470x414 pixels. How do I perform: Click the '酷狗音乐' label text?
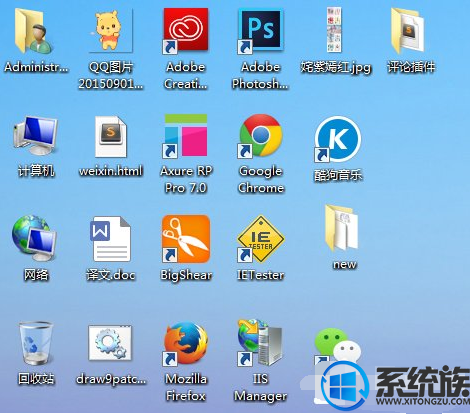point(338,175)
